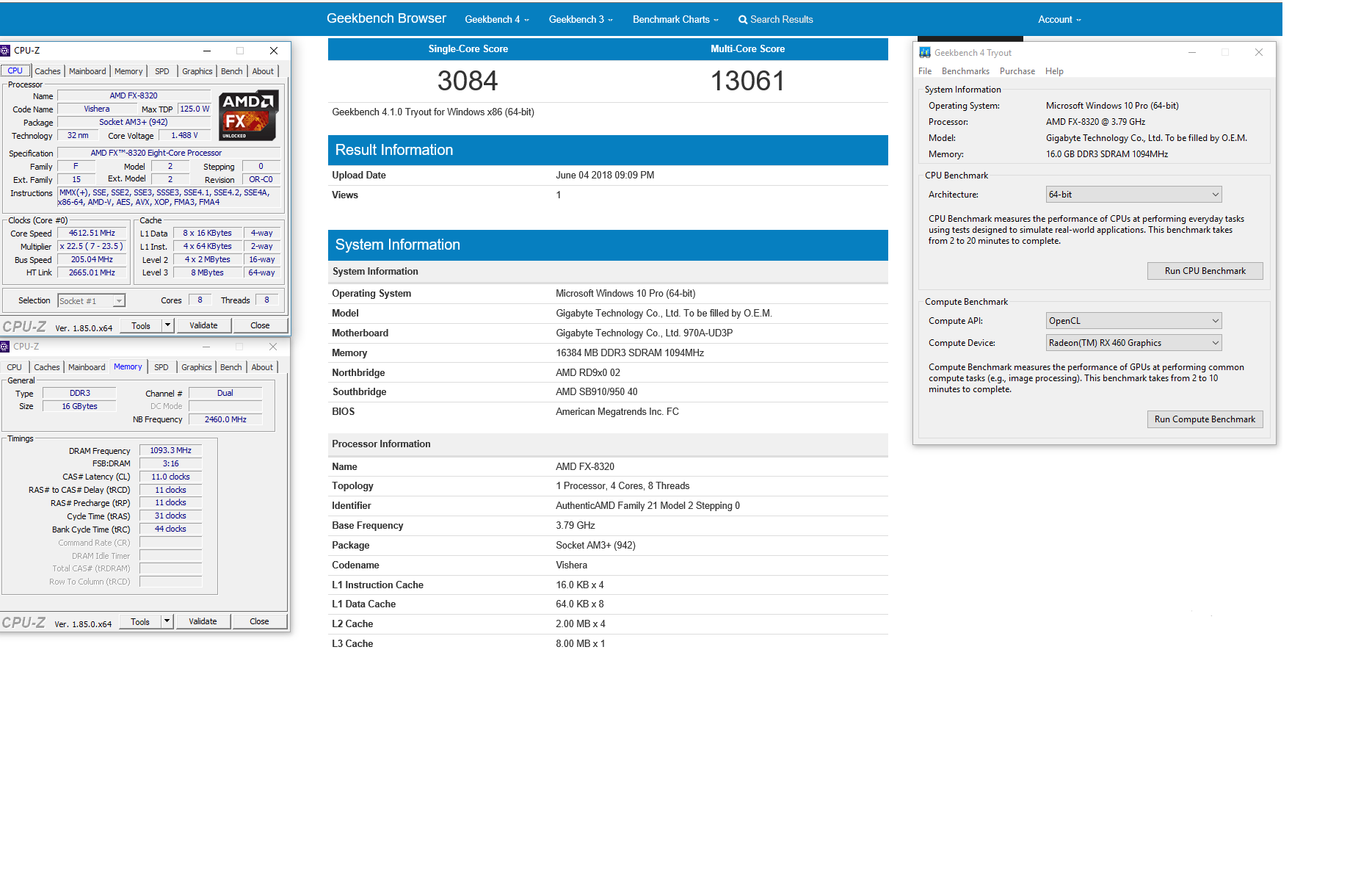Click the Run Compute Benchmark button
This screenshot has width=1372, height=882.
coord(1205,419)
